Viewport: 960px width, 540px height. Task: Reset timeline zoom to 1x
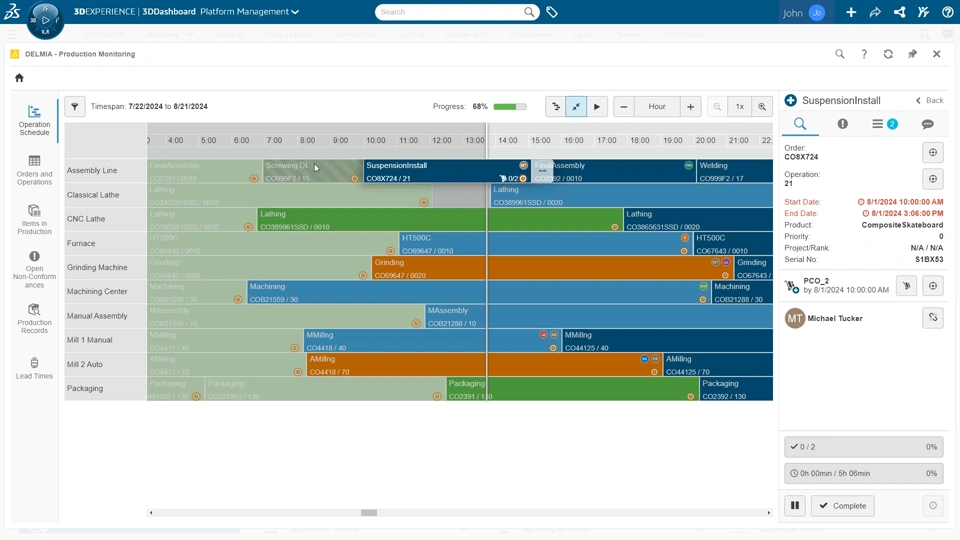tap(740, 107)
